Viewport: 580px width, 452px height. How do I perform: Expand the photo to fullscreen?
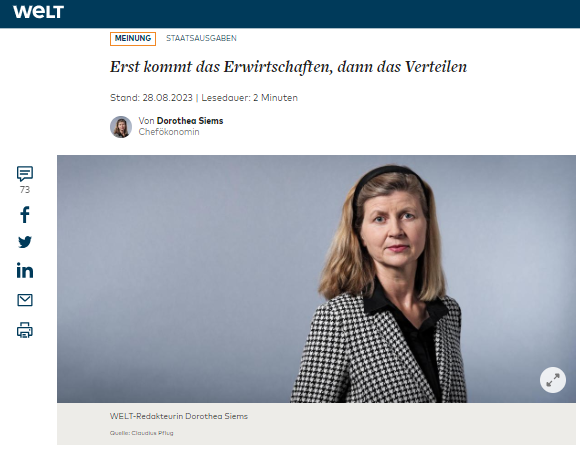coord(553,380)
